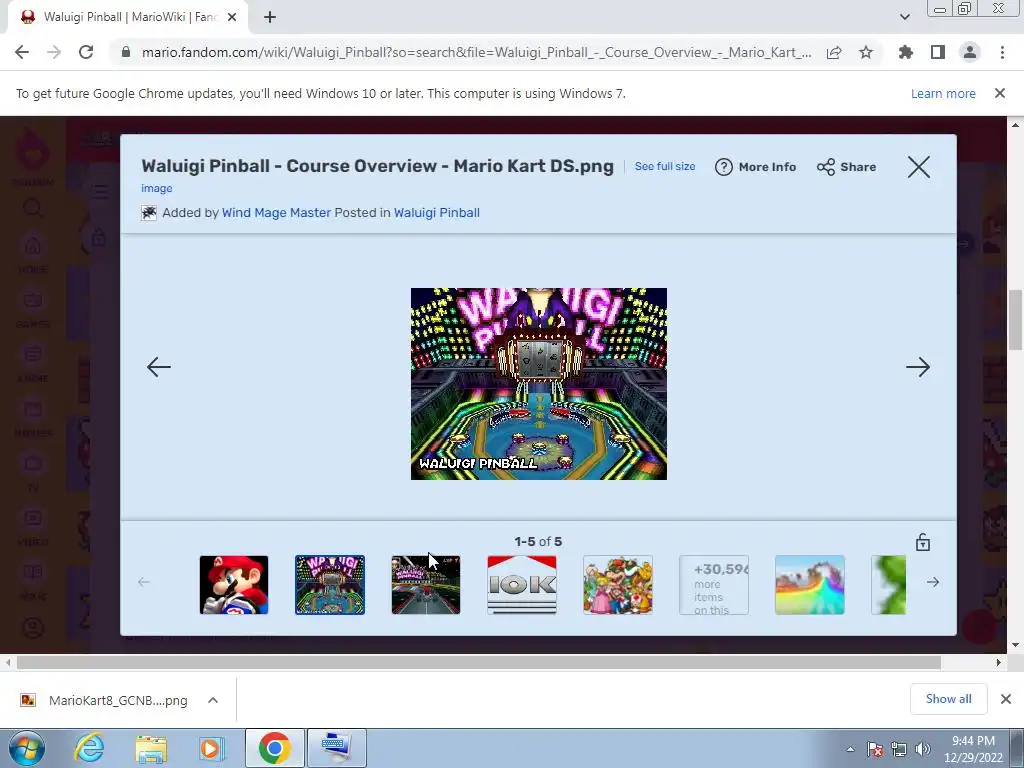Open the on-screen keyboard taskbar item
The height and width of the screenshot is (768, 1024).
tap(336, 748)
